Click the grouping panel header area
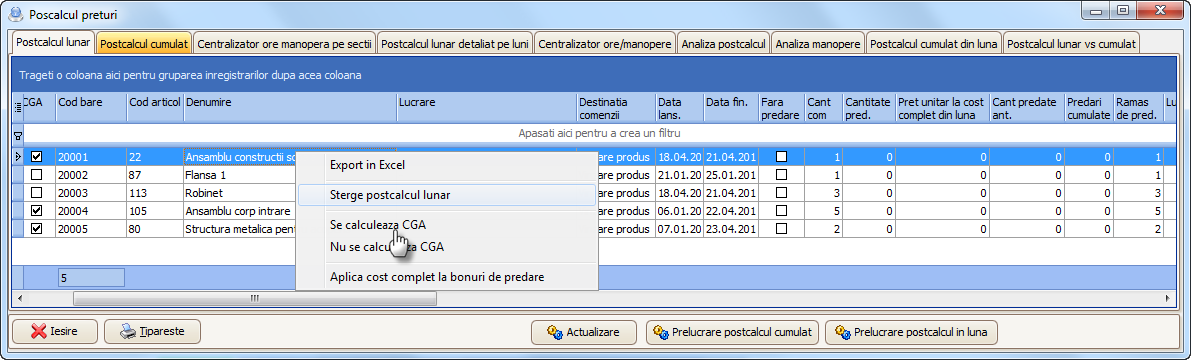 [x=595, y=75]
